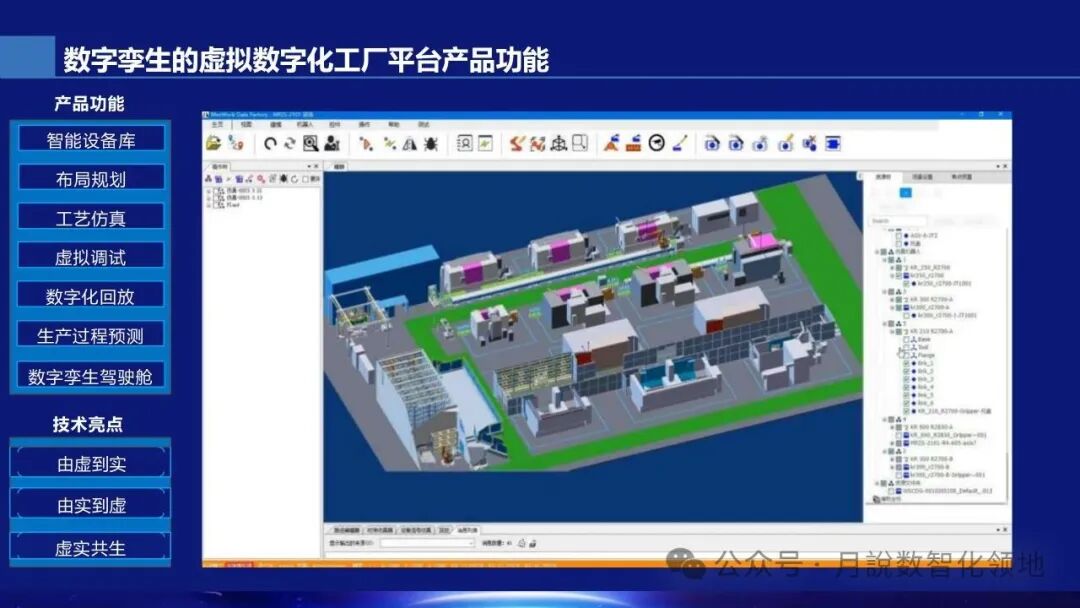Open the left panel's pin dropdown arrow

coord(309,167)
